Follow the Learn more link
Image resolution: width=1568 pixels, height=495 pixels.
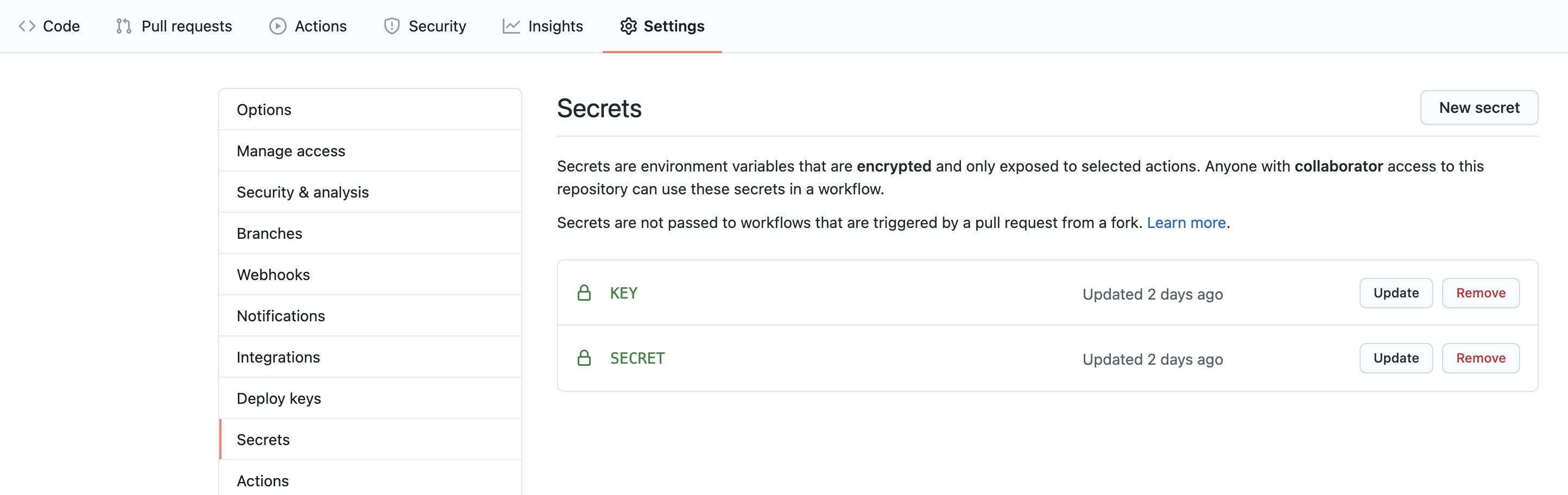[1186, 223]
